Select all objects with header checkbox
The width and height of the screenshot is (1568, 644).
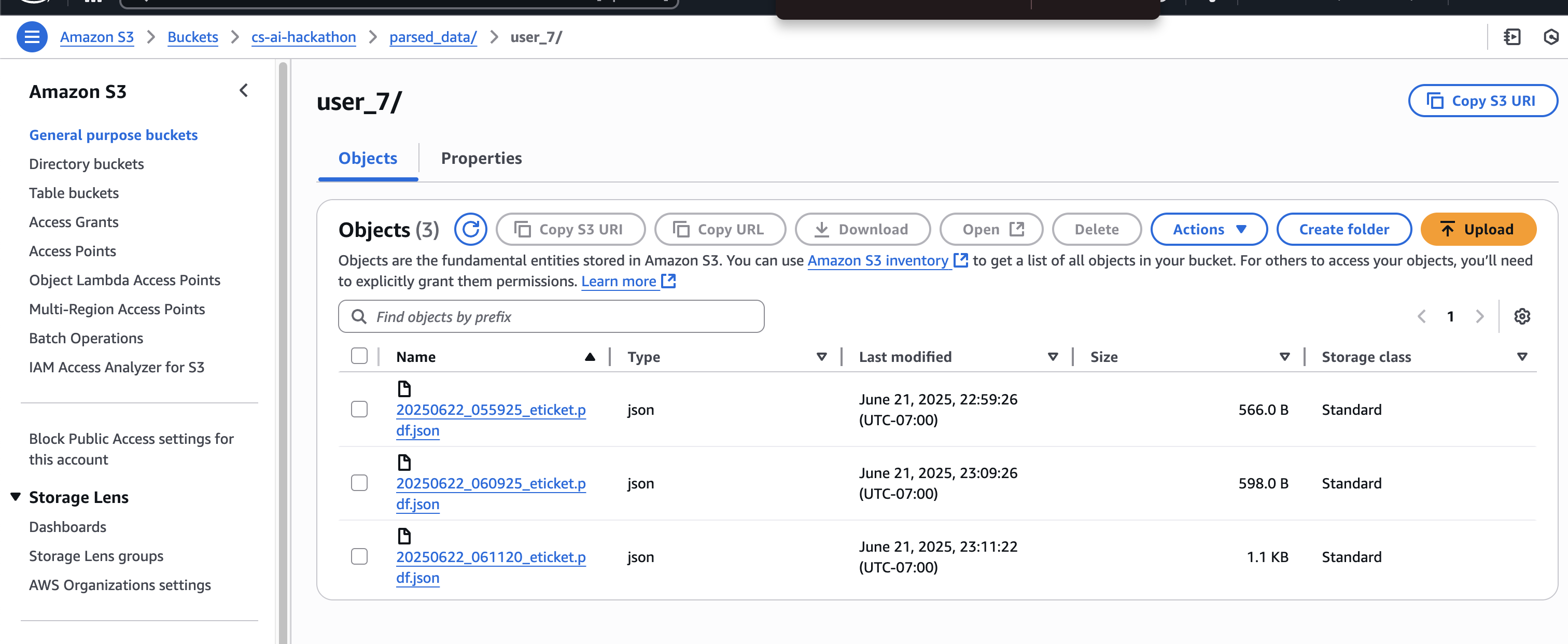pyautogui.click(x=359, y=356)
